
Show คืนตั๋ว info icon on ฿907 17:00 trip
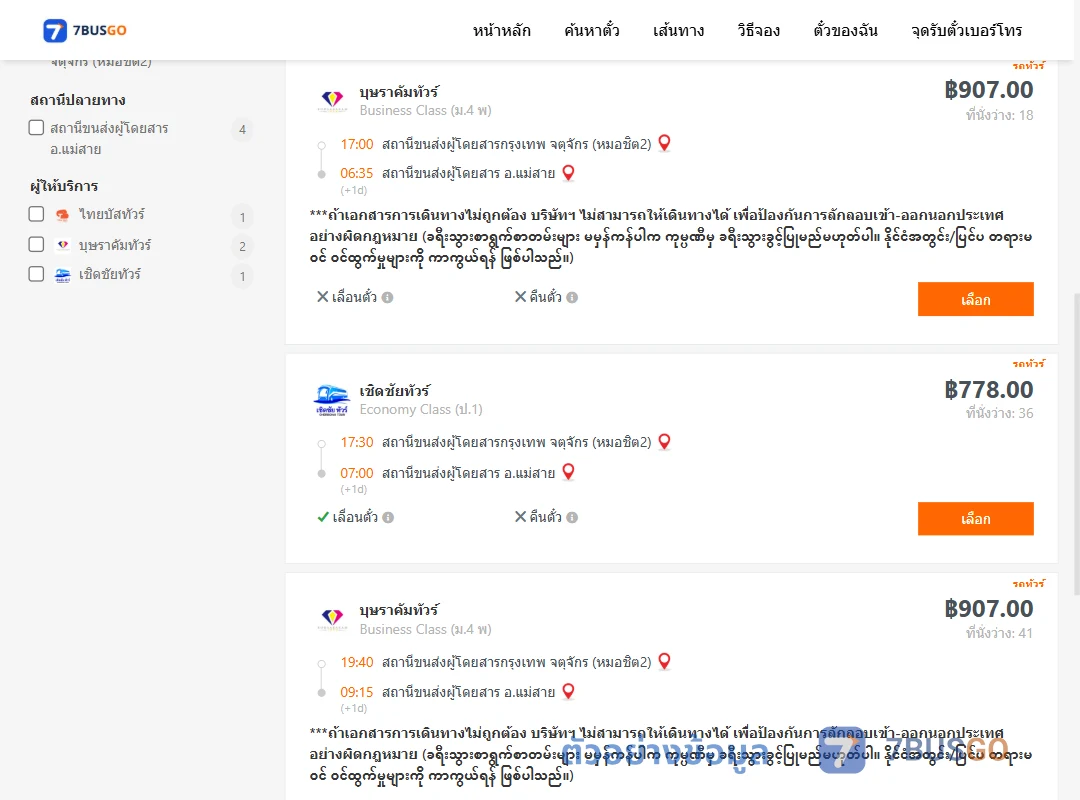point(572,298)
